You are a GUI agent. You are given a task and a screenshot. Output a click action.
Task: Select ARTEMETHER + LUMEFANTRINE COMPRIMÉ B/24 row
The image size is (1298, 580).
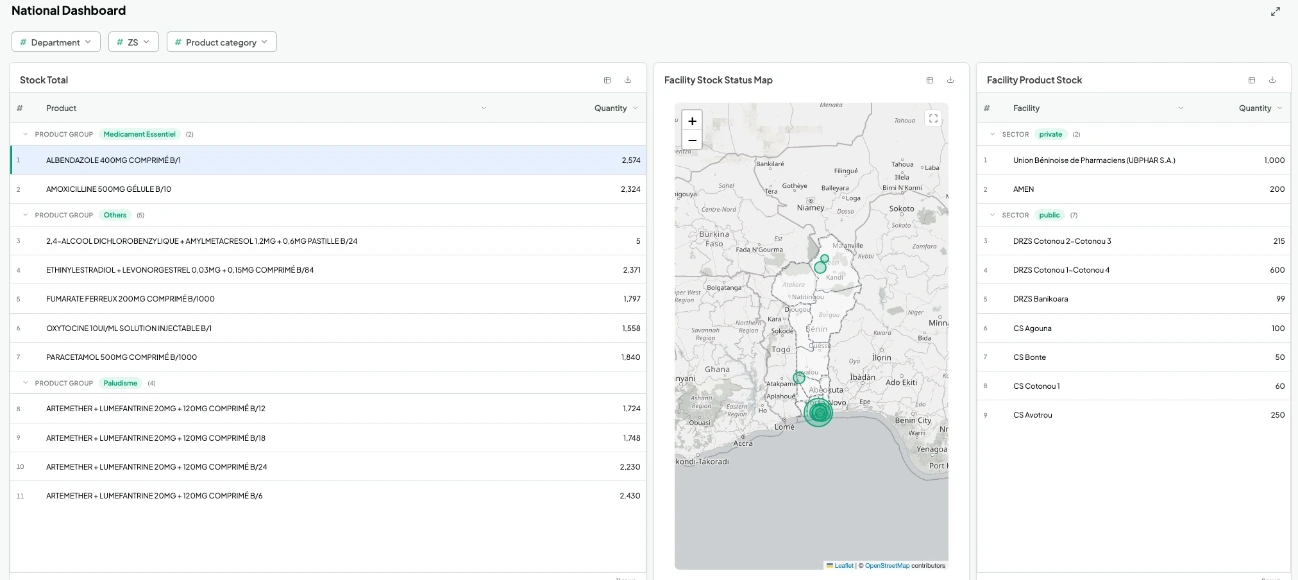[x=328, y=467]
